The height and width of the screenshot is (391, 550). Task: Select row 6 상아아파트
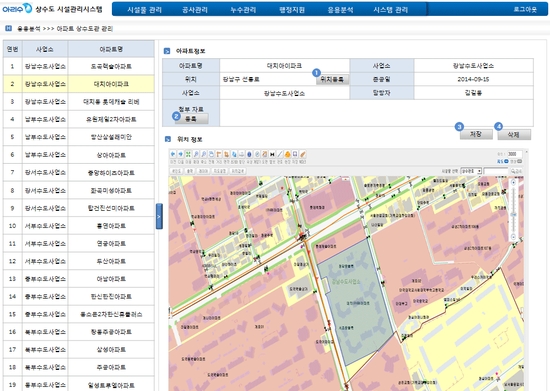[79, 155]
